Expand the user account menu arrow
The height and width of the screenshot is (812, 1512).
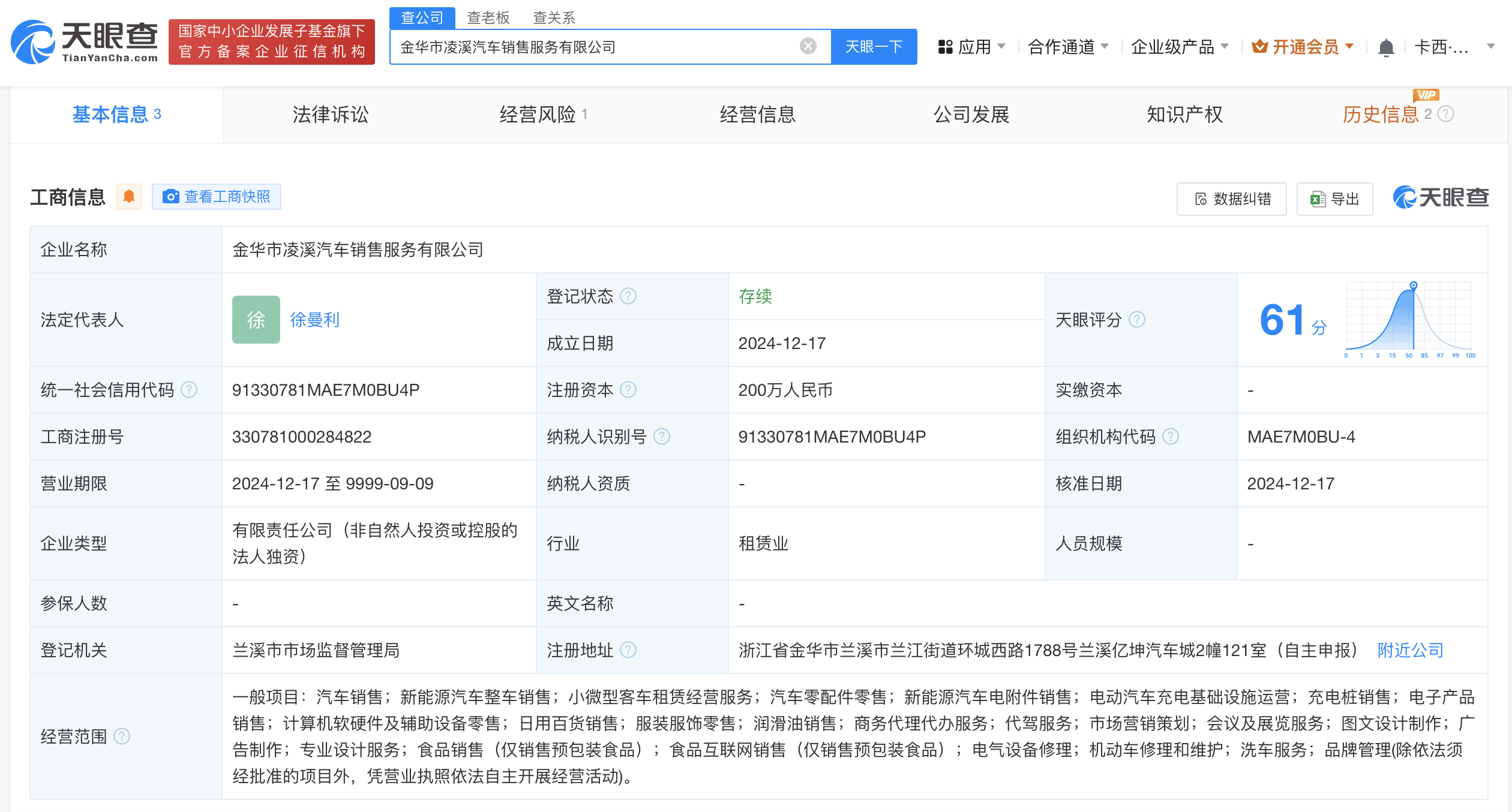click(1490, 47)
